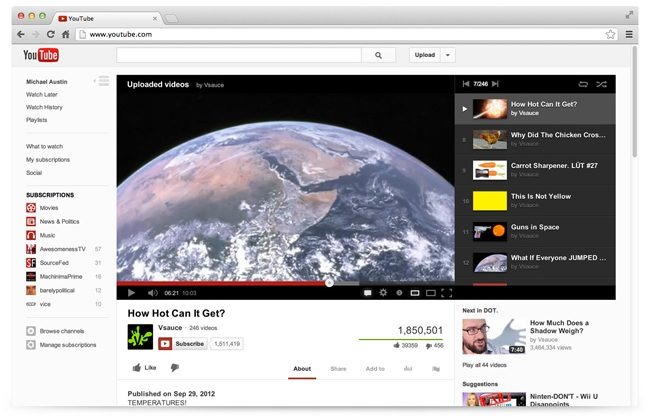650x420 pixels.
Task: Toggle playlist repeat/loop
Action: (582, 84)
